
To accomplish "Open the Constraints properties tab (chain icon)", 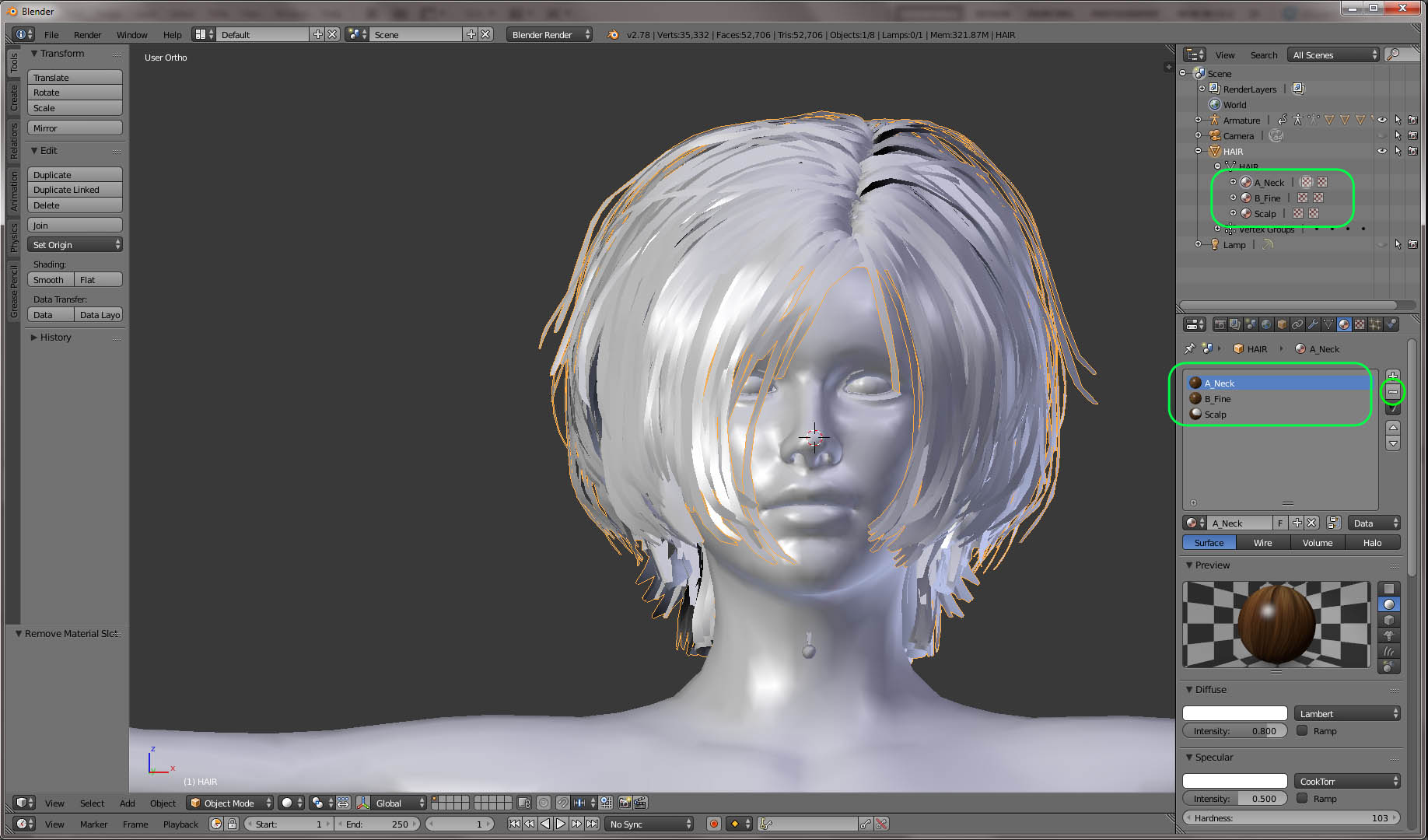I will coord(1297,324).
